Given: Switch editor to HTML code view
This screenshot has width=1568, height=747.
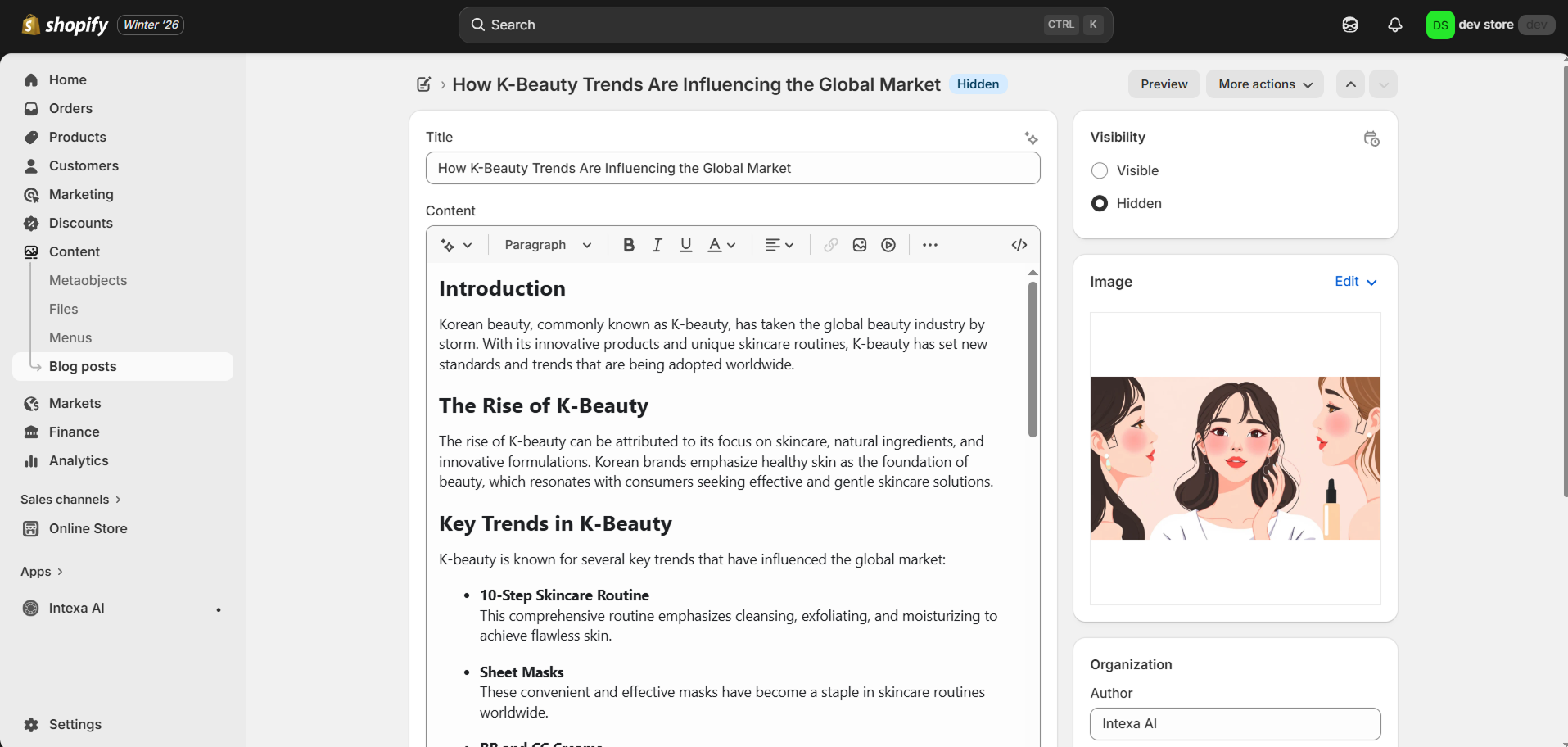Looking at the screenshot, I should 1019,245.
